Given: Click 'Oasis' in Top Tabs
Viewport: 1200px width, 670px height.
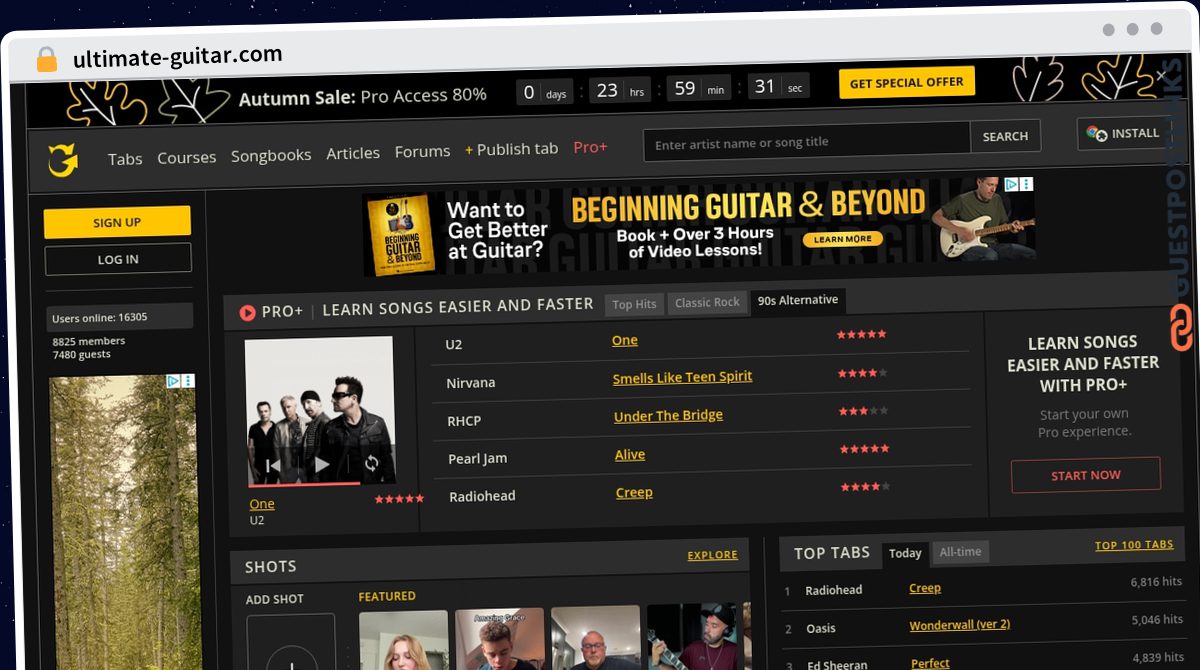Looking at the screenshot, I should pyautogui.click(x=820, y=628).
